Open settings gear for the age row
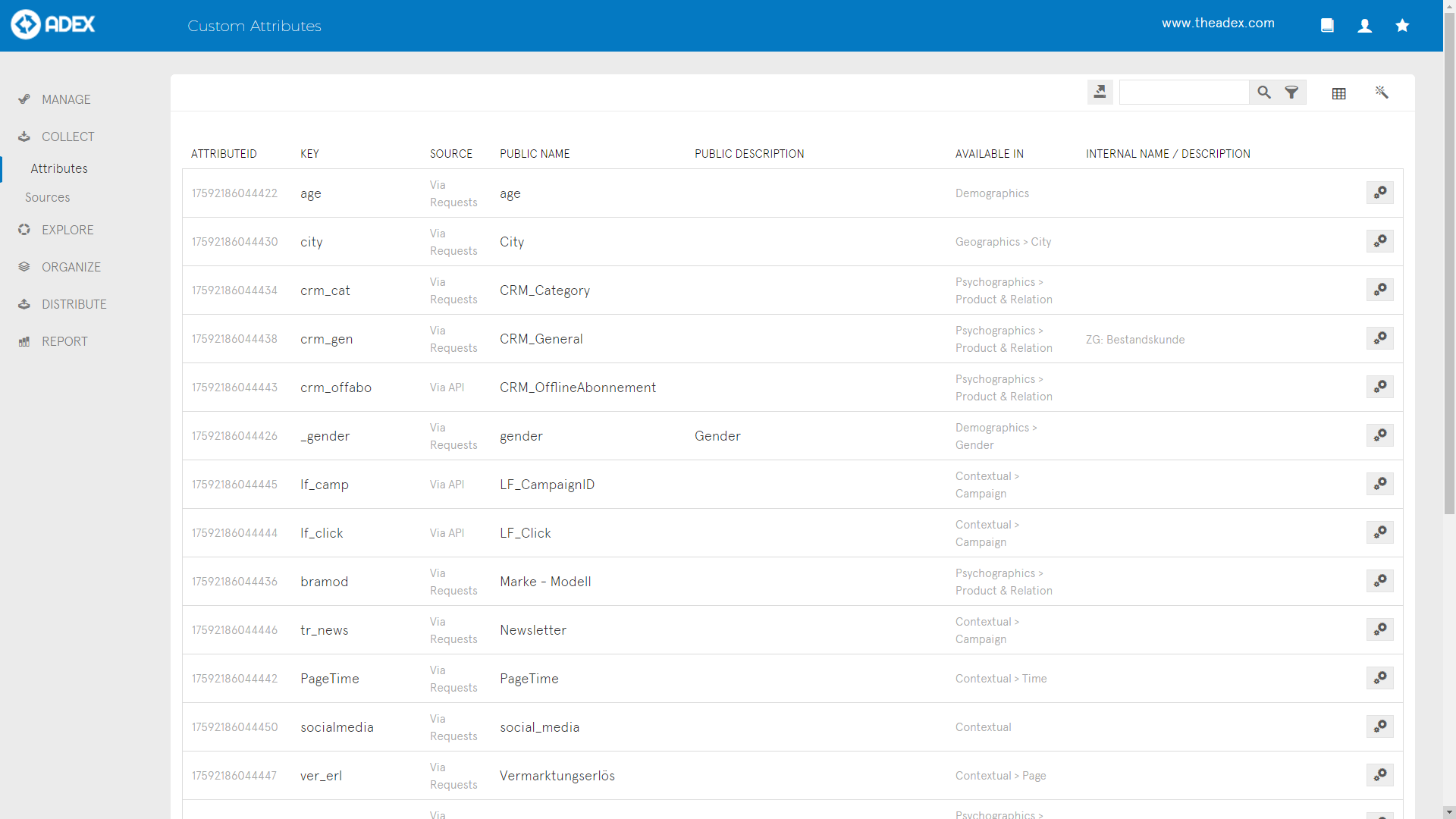 [1379, 193]
